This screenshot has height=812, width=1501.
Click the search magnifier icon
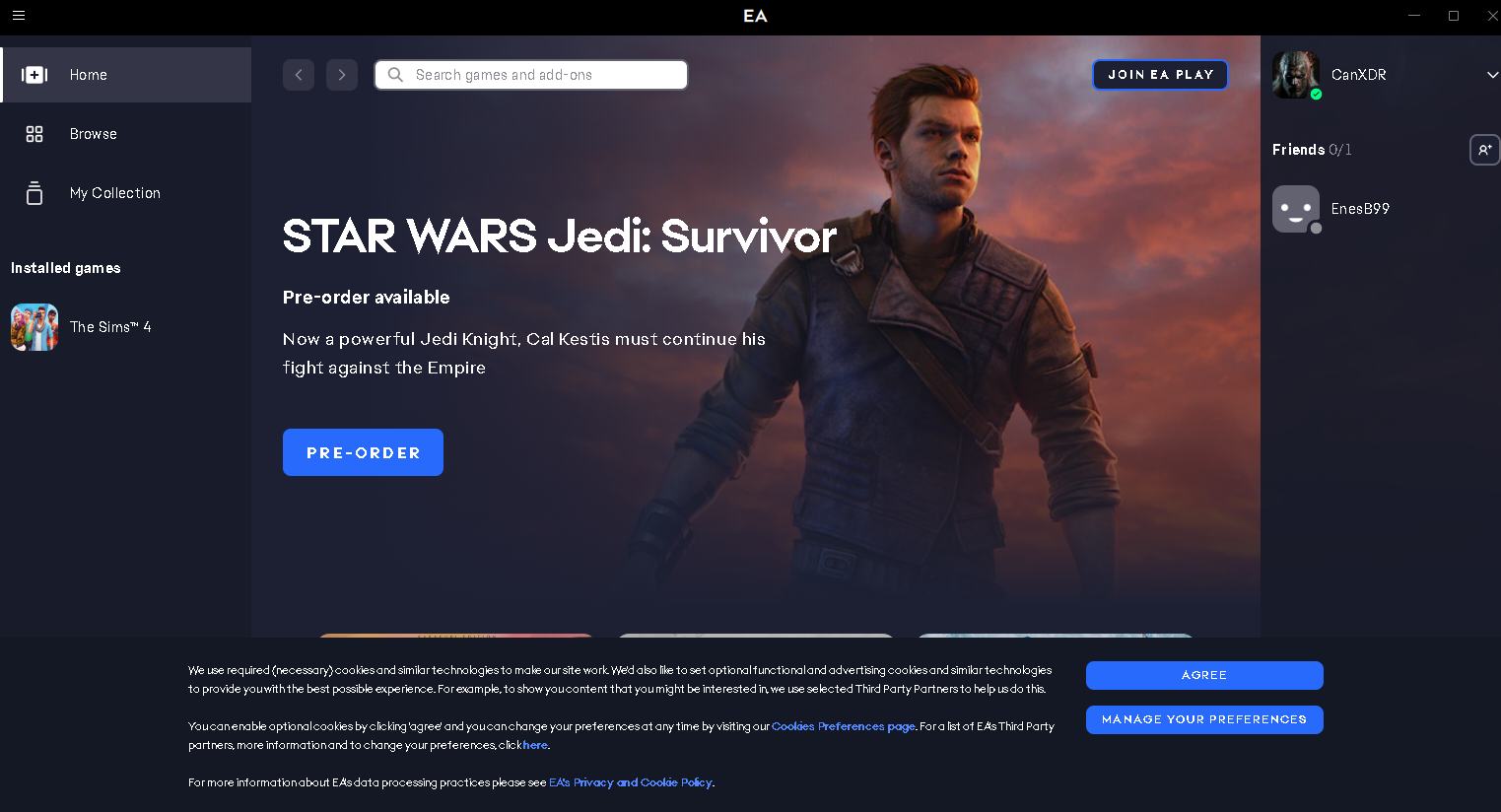click(x=395, y=75)
